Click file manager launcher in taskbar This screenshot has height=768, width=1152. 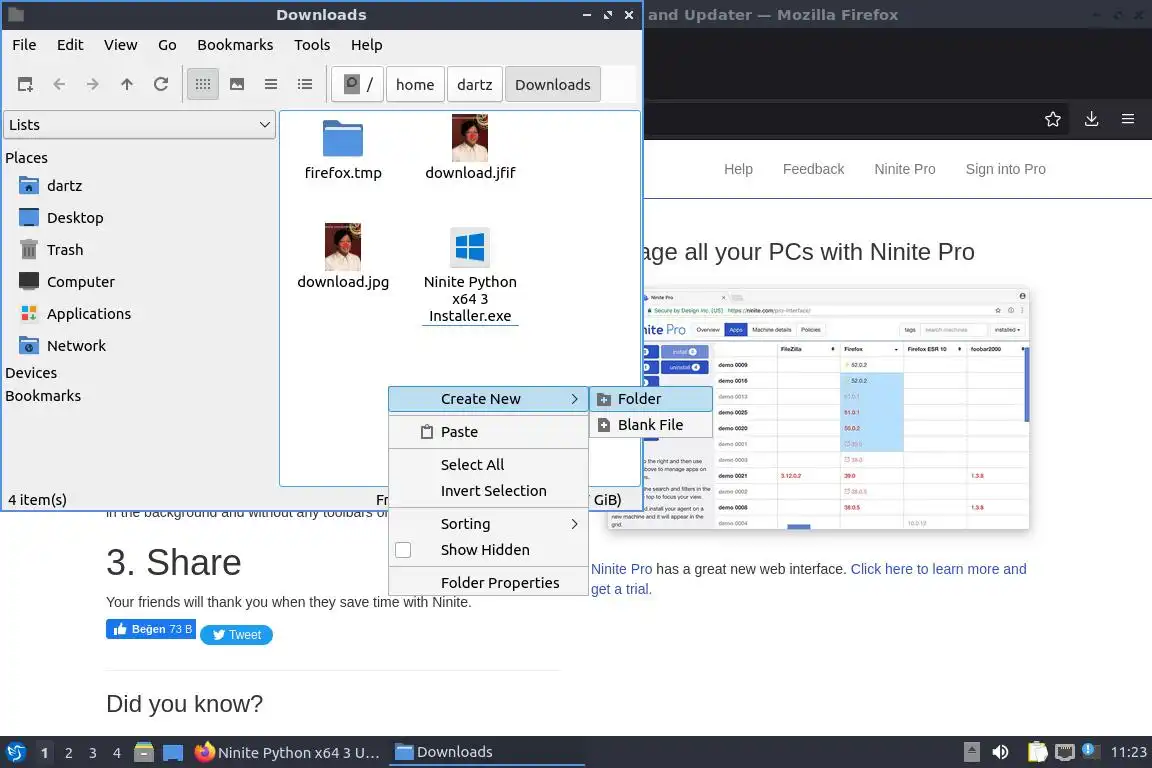point(144,753)
